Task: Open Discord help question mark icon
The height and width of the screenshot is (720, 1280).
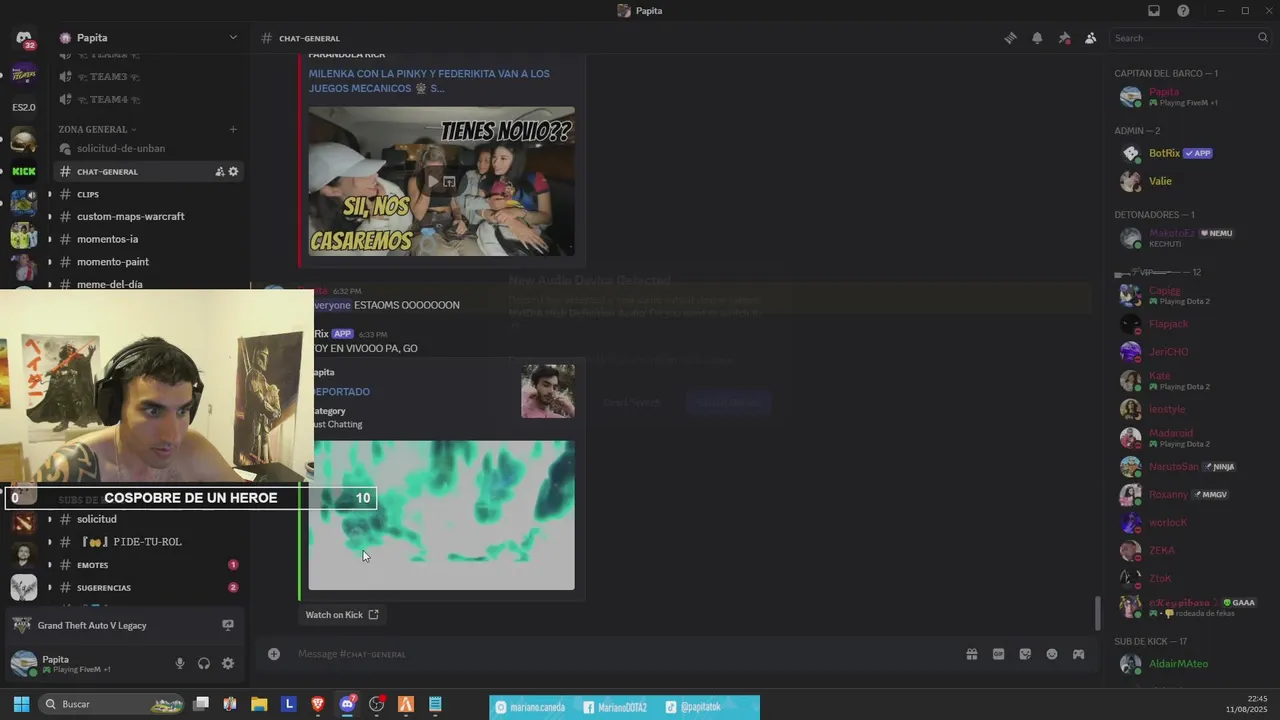Action: 1184,11
